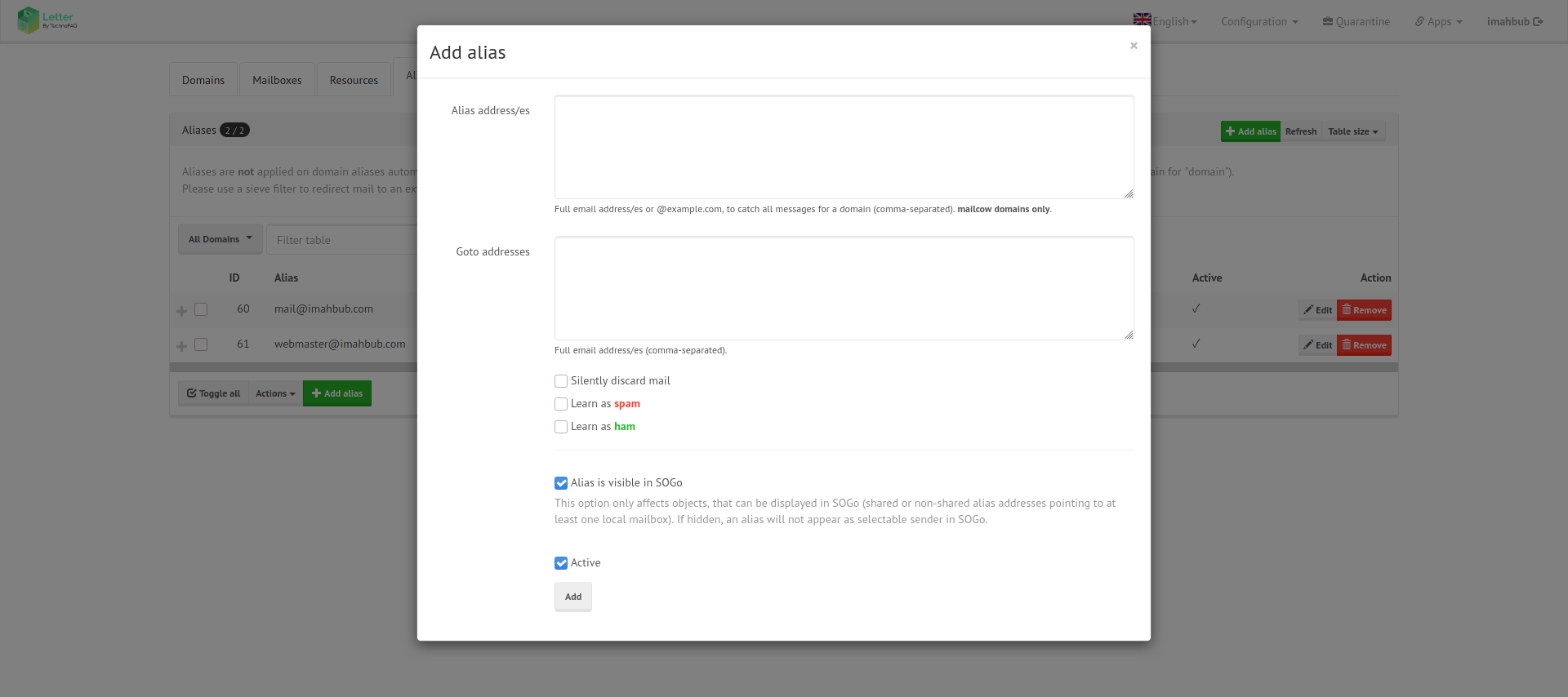
Task: Switch to the Resources tab
Action: [354, 80]
